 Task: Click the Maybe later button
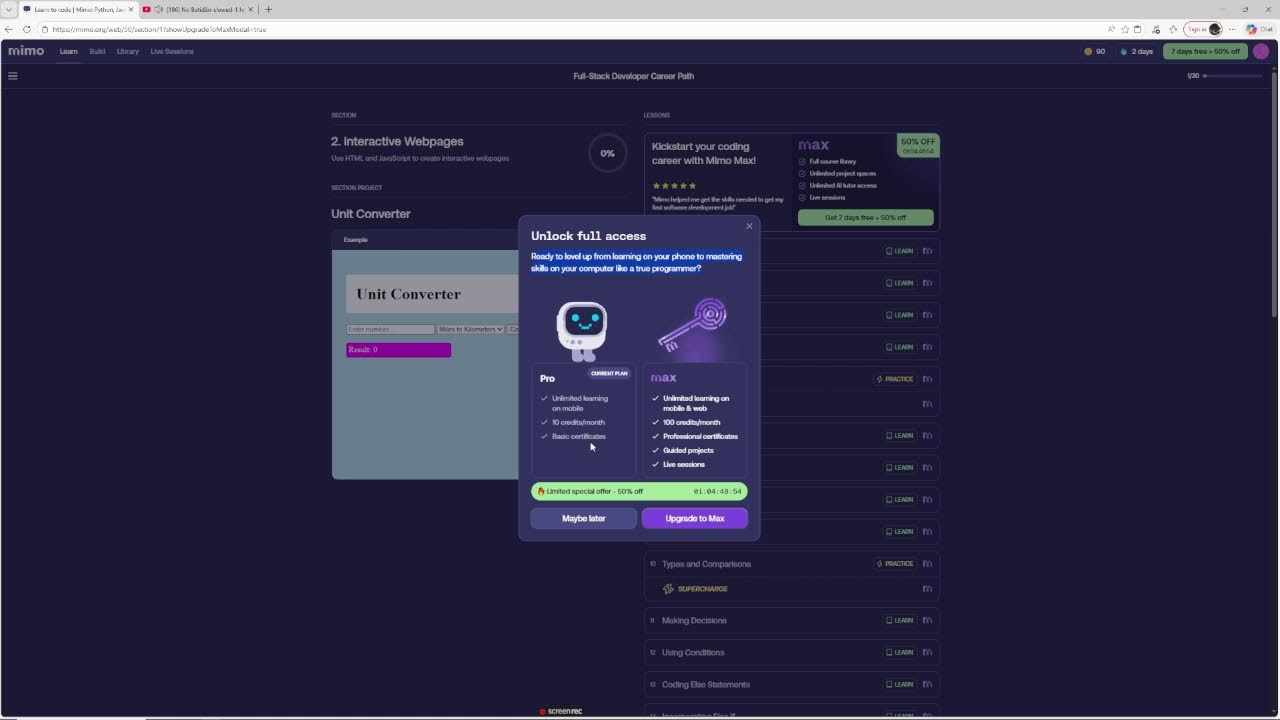[x=584, y=518]
